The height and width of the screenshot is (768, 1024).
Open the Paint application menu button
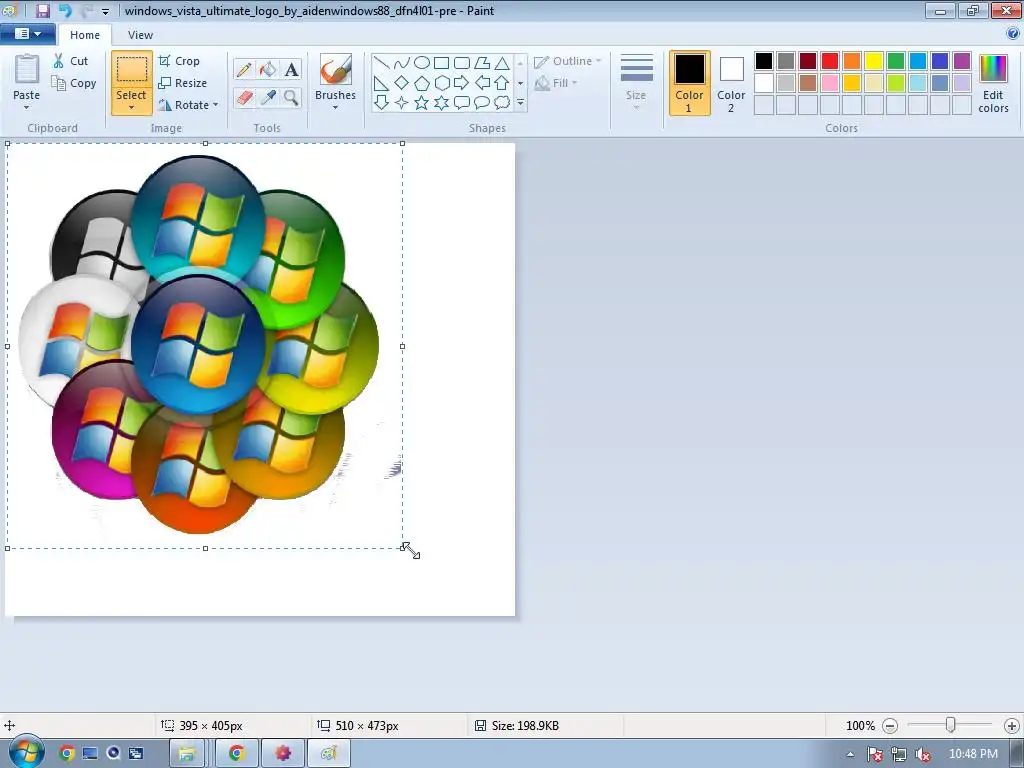27,34
